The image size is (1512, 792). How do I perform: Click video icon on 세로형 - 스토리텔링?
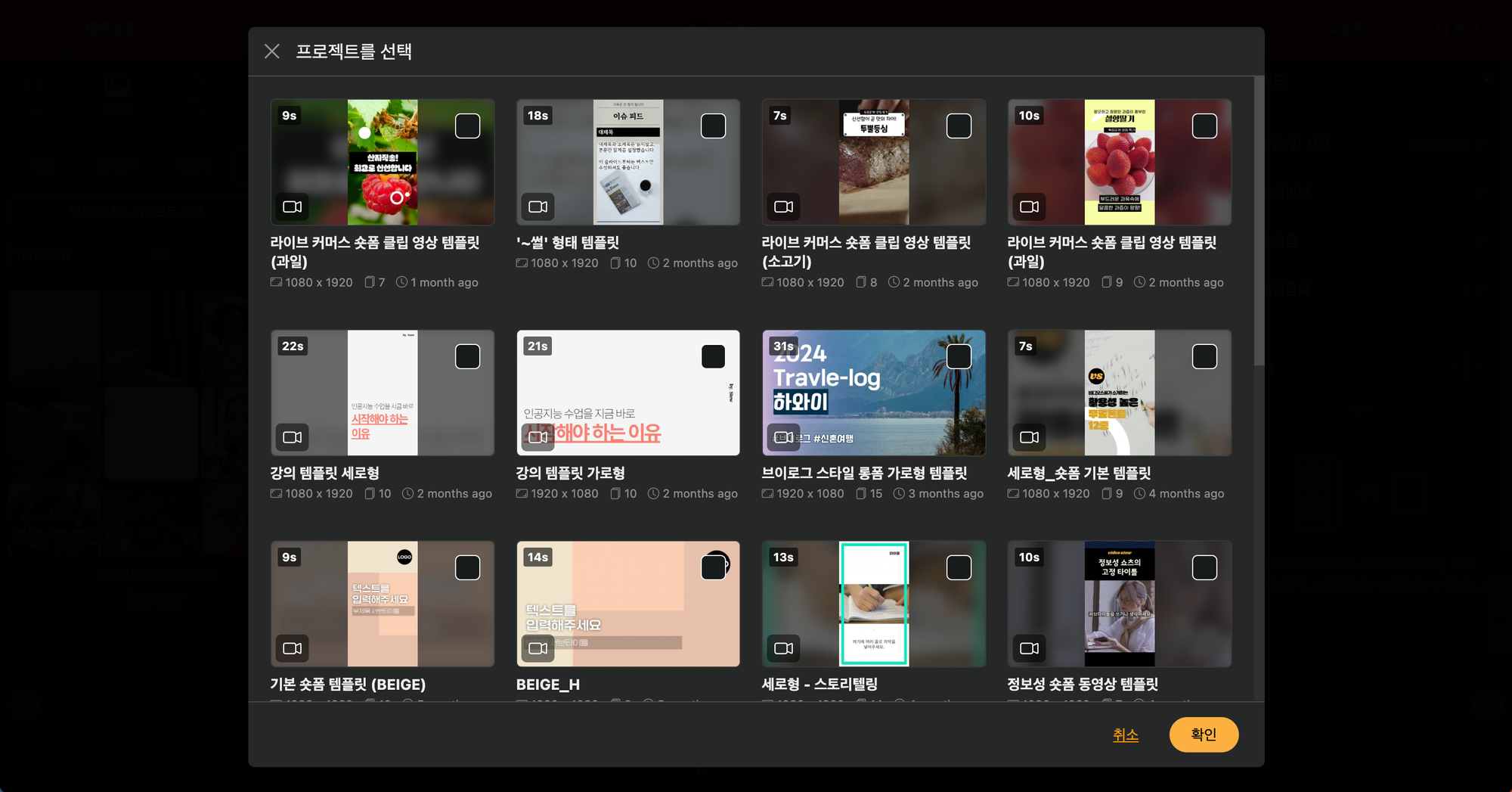[784, 648]
